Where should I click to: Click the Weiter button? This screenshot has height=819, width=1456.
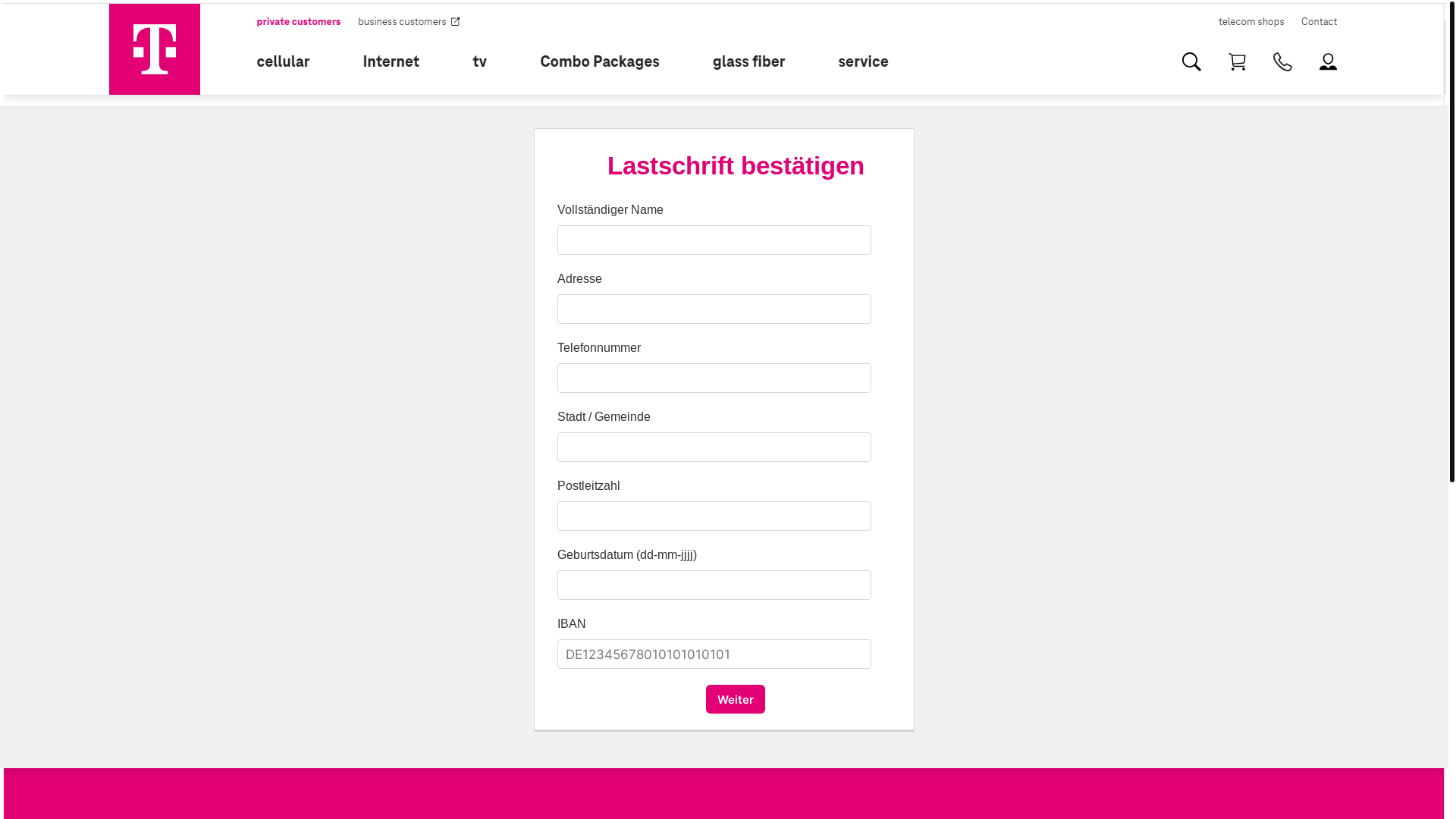pos(736,699)
